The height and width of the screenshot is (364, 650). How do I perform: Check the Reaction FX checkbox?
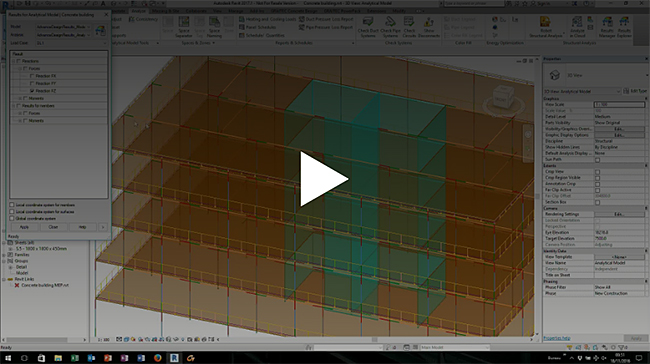32,76
